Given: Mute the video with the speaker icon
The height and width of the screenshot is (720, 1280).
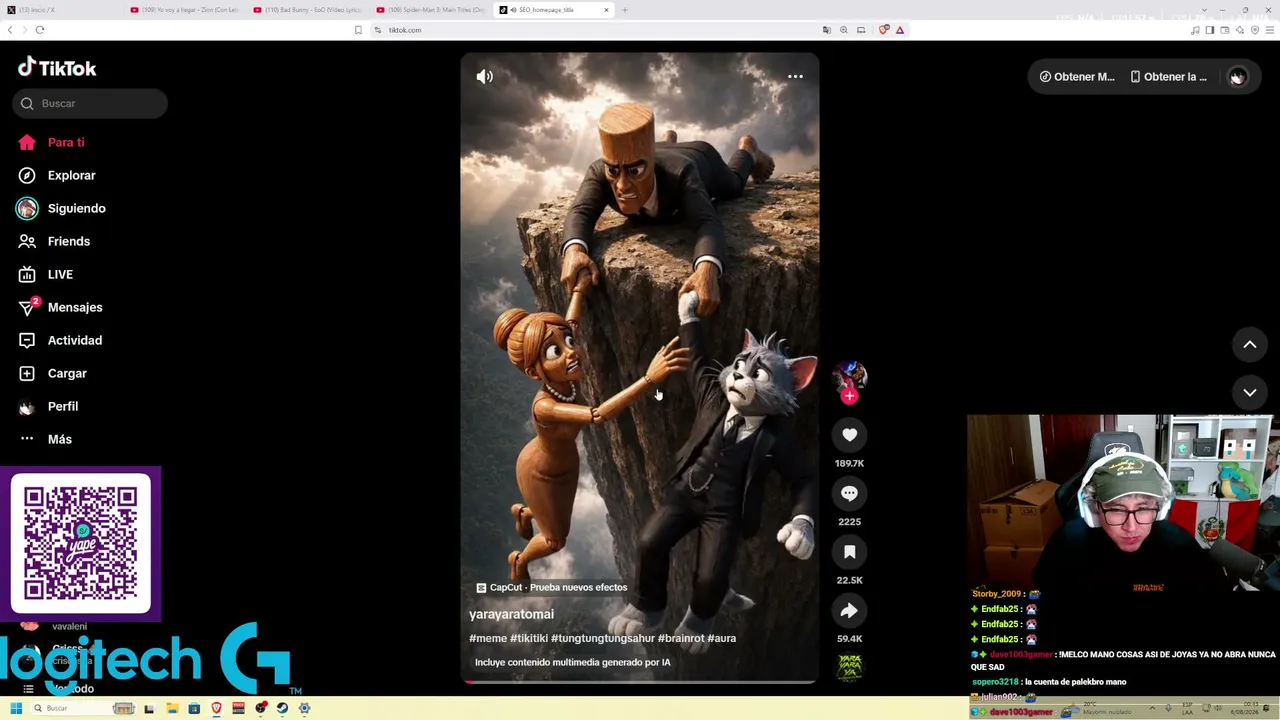Looking at the screenshot, I should (x=485, y=77).
